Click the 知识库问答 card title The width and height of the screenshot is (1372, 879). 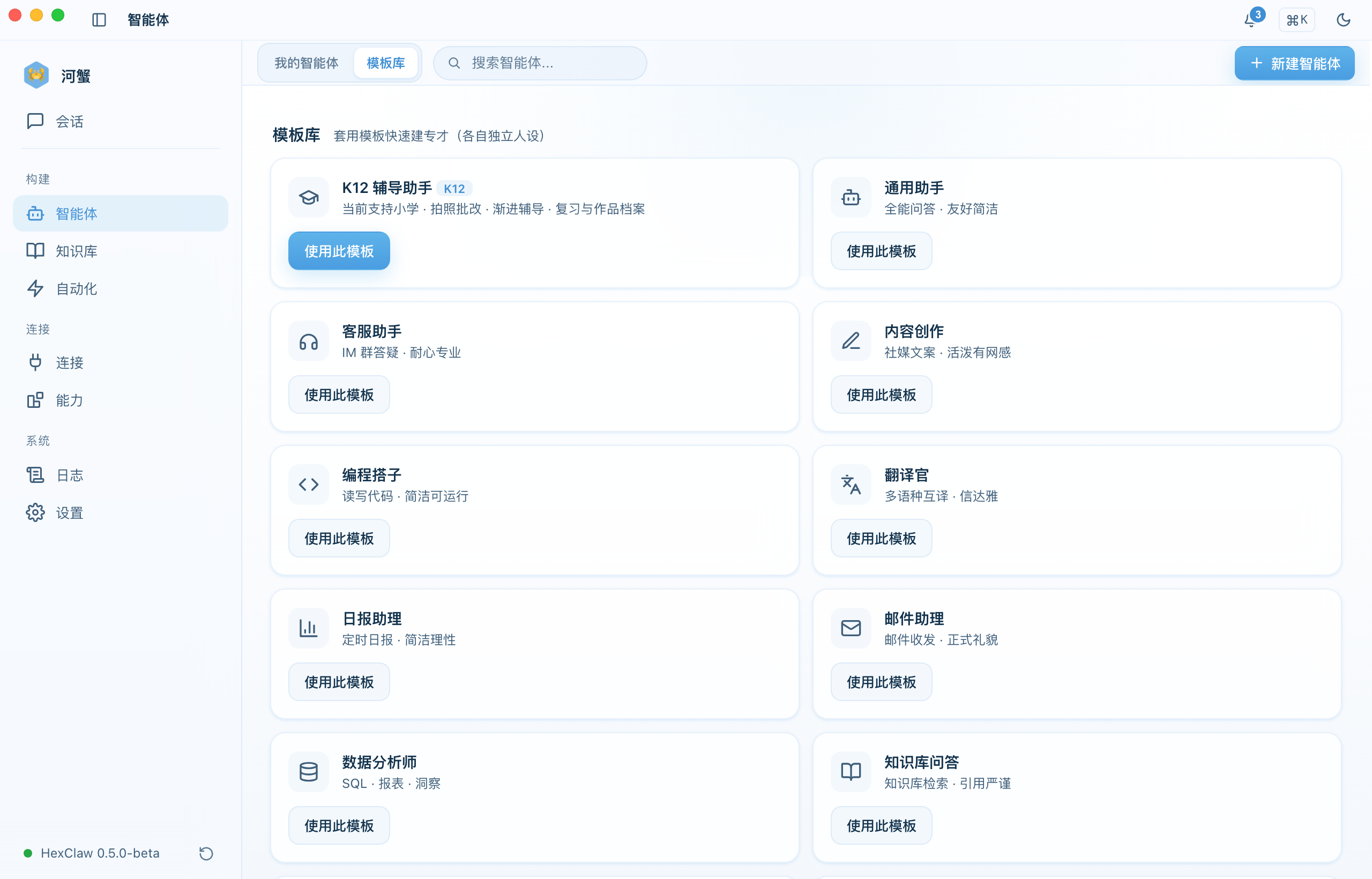coord(922,762)
